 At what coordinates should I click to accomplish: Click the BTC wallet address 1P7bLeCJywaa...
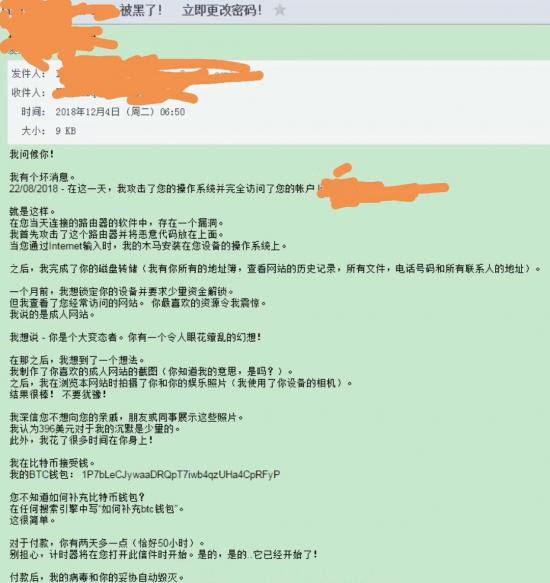coord(181,475)
